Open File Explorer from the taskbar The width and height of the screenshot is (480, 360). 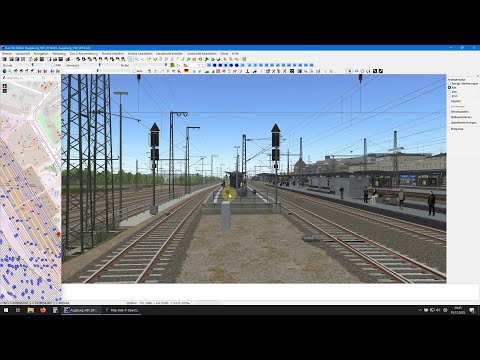coord(31,310)
